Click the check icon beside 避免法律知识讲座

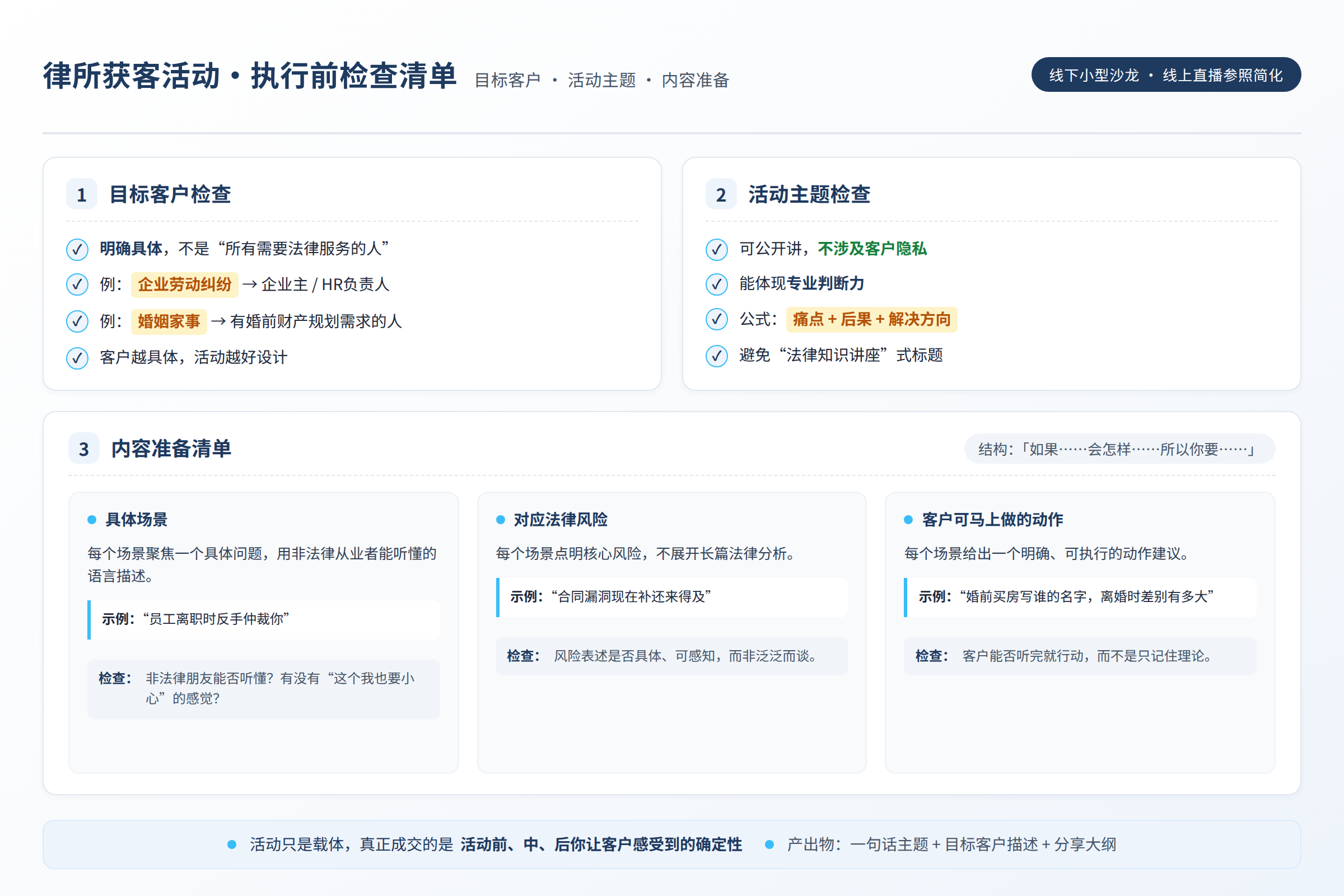pos(717,356)
